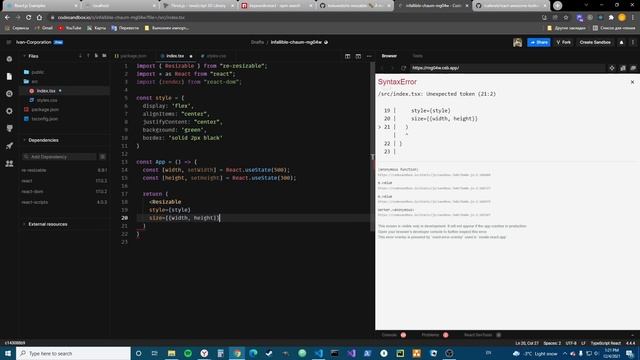Click the preview forward arrow
This screenshot has height=360, width=640.
coord(392,68)
